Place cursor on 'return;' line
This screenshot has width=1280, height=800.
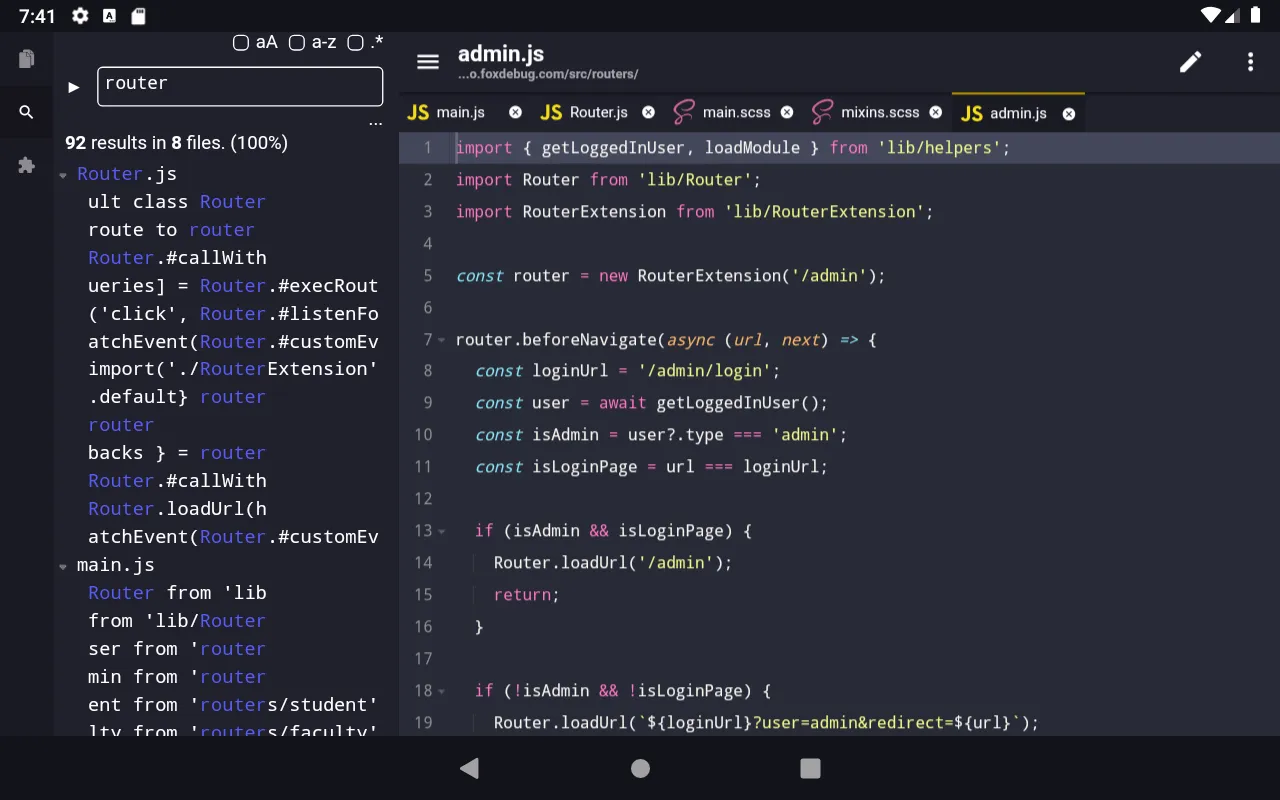[526, 595]
